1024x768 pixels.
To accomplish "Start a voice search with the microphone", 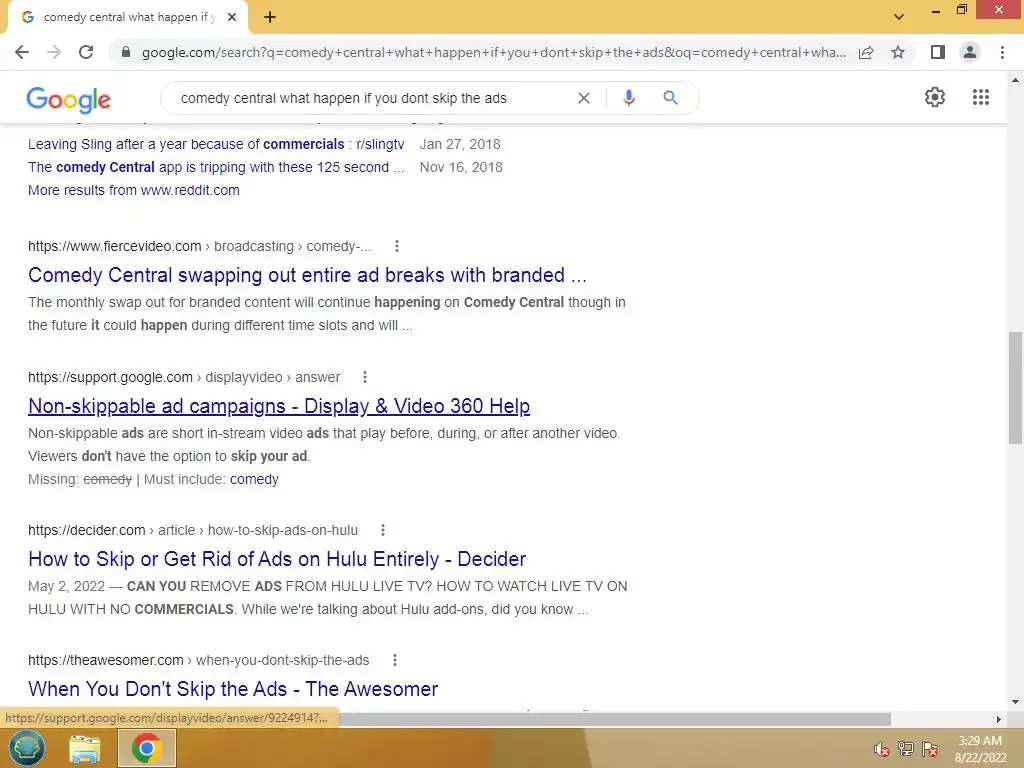I will [x=629, y=98].
